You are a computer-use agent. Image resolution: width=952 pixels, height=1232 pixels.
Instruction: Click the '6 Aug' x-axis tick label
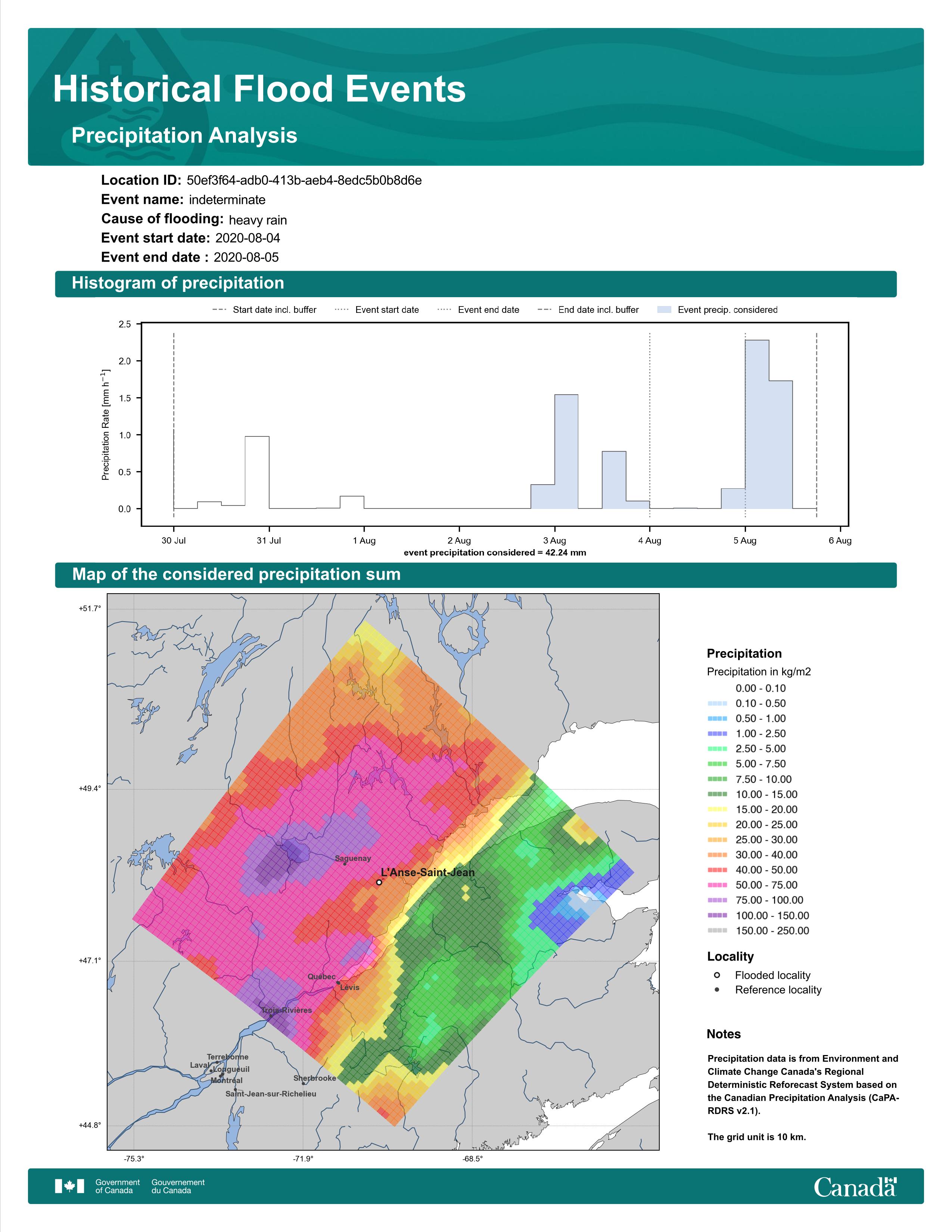(x=840, y=541)
